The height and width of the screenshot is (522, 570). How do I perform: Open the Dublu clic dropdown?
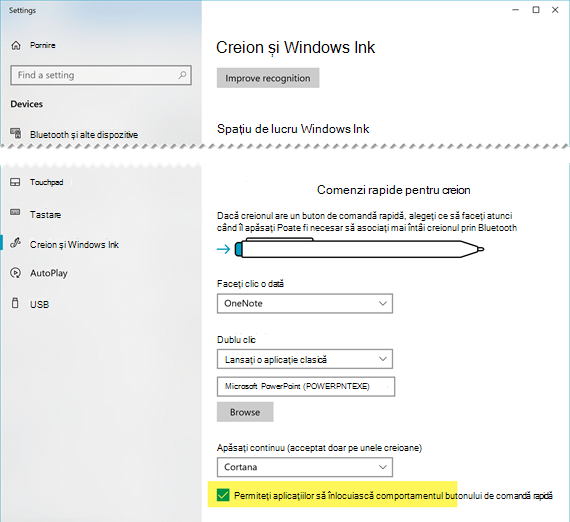click(305, 359)
